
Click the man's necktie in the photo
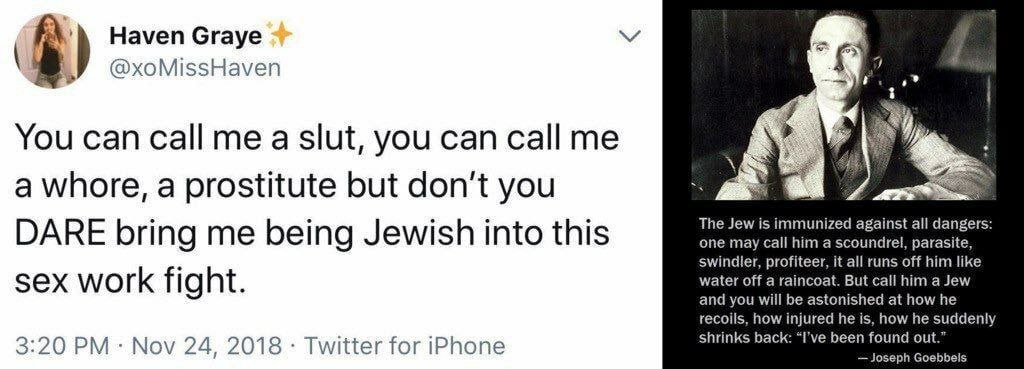tap(840, 145)
